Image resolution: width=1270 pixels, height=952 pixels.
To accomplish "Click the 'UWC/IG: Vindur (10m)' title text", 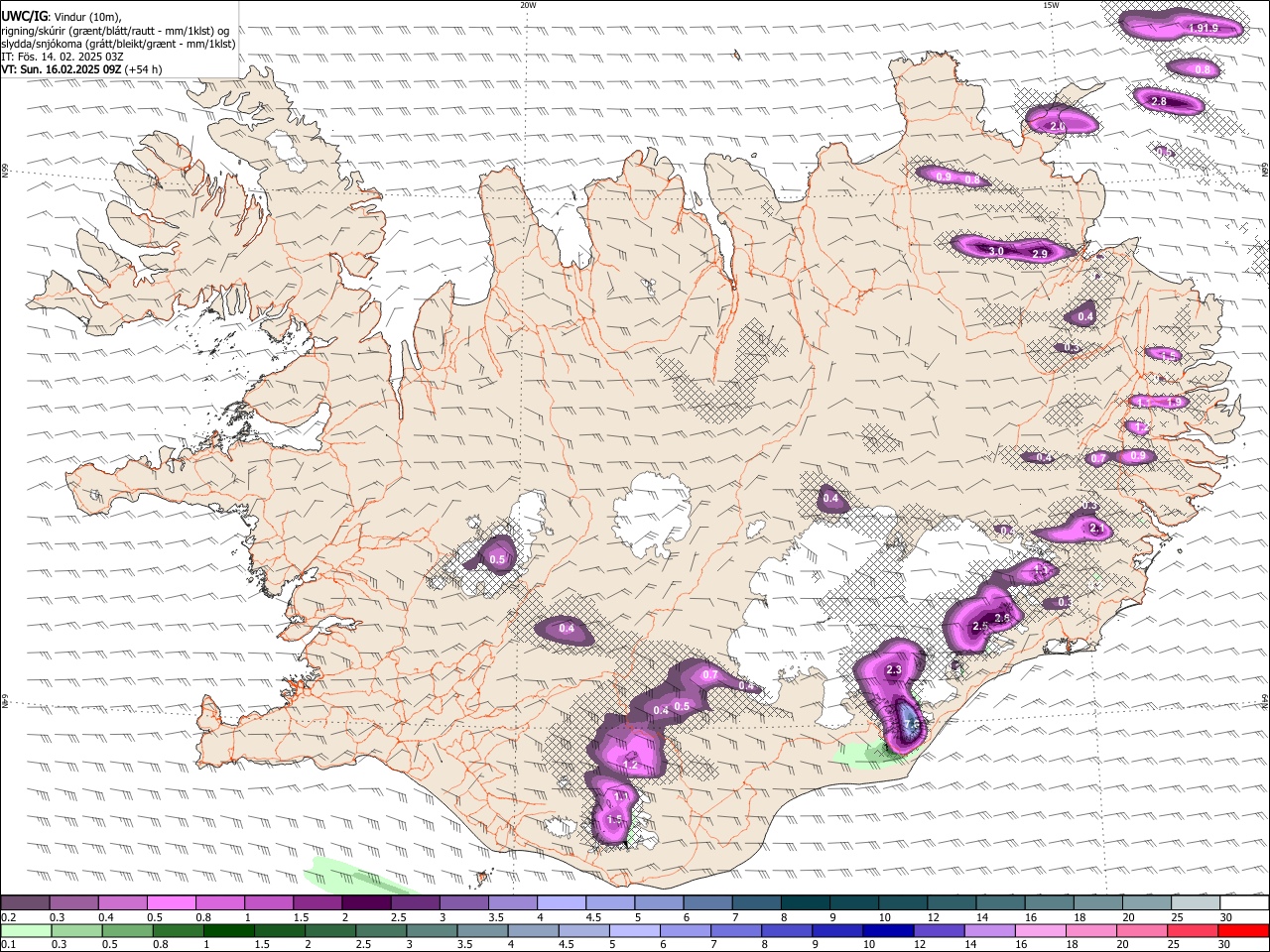I will pos(62,15).
